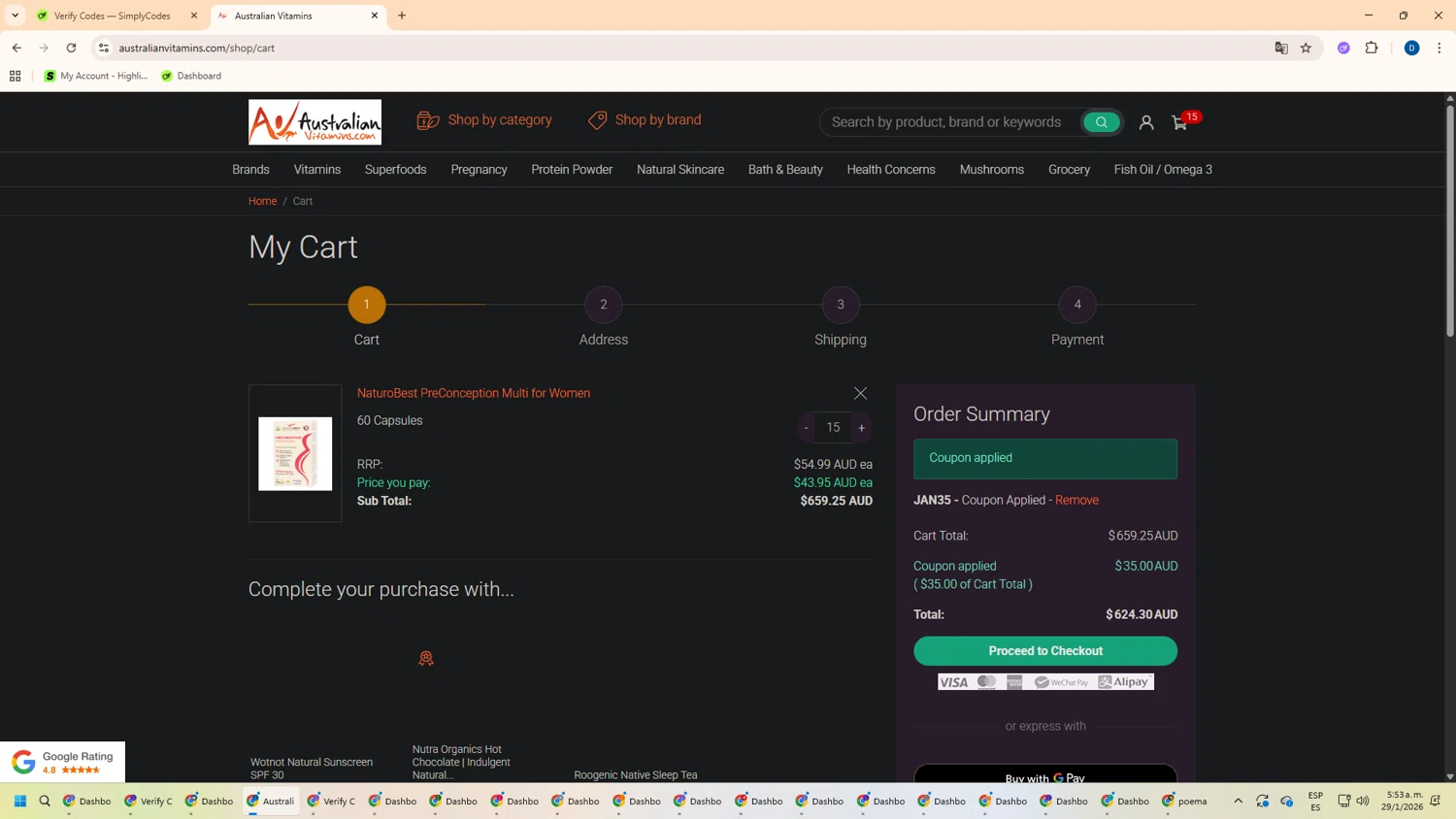
Task: Open the Protein Powder menu item
Action: (572, 170)
